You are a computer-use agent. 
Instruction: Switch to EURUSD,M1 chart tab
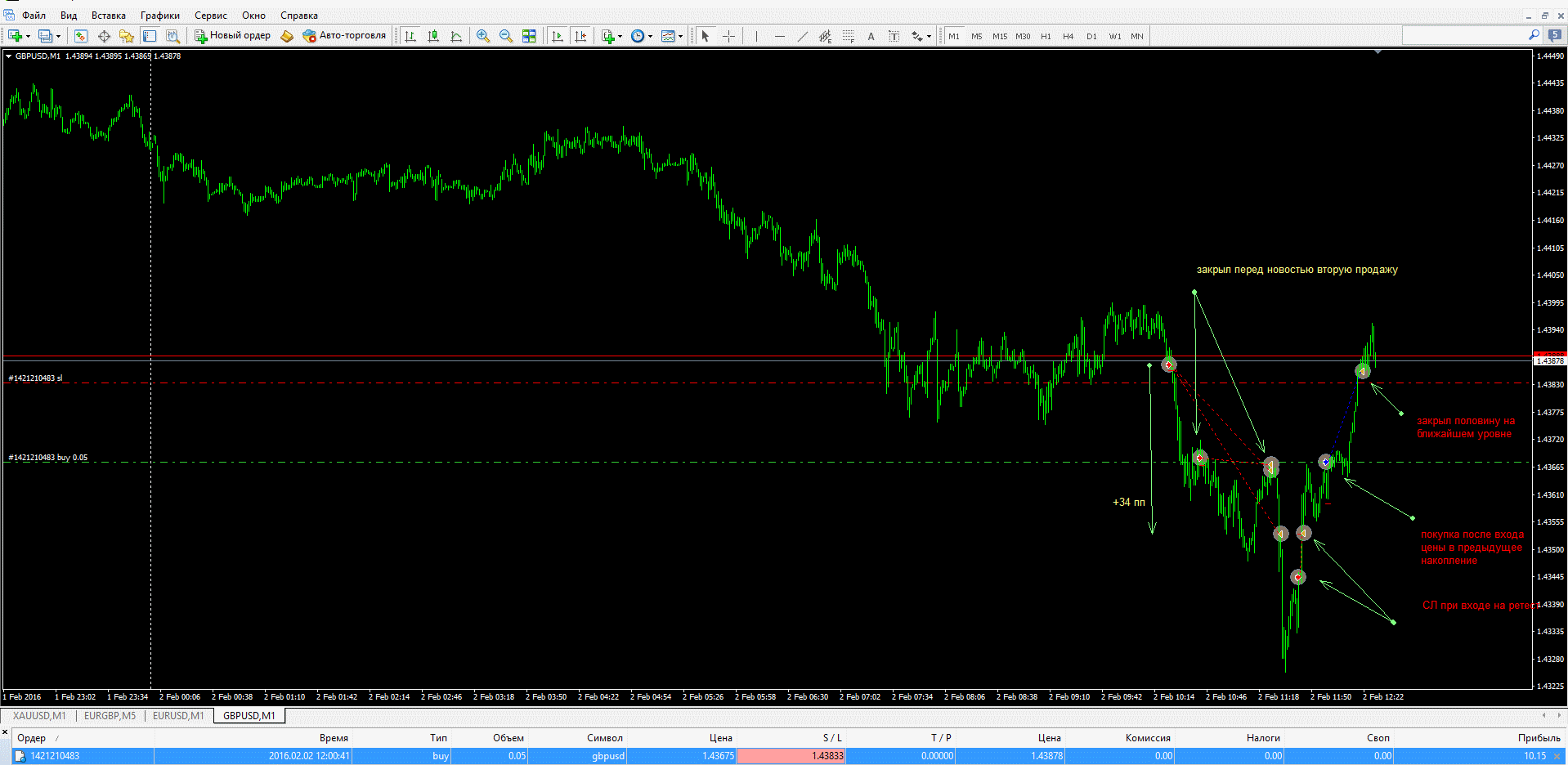click(178, 715)
